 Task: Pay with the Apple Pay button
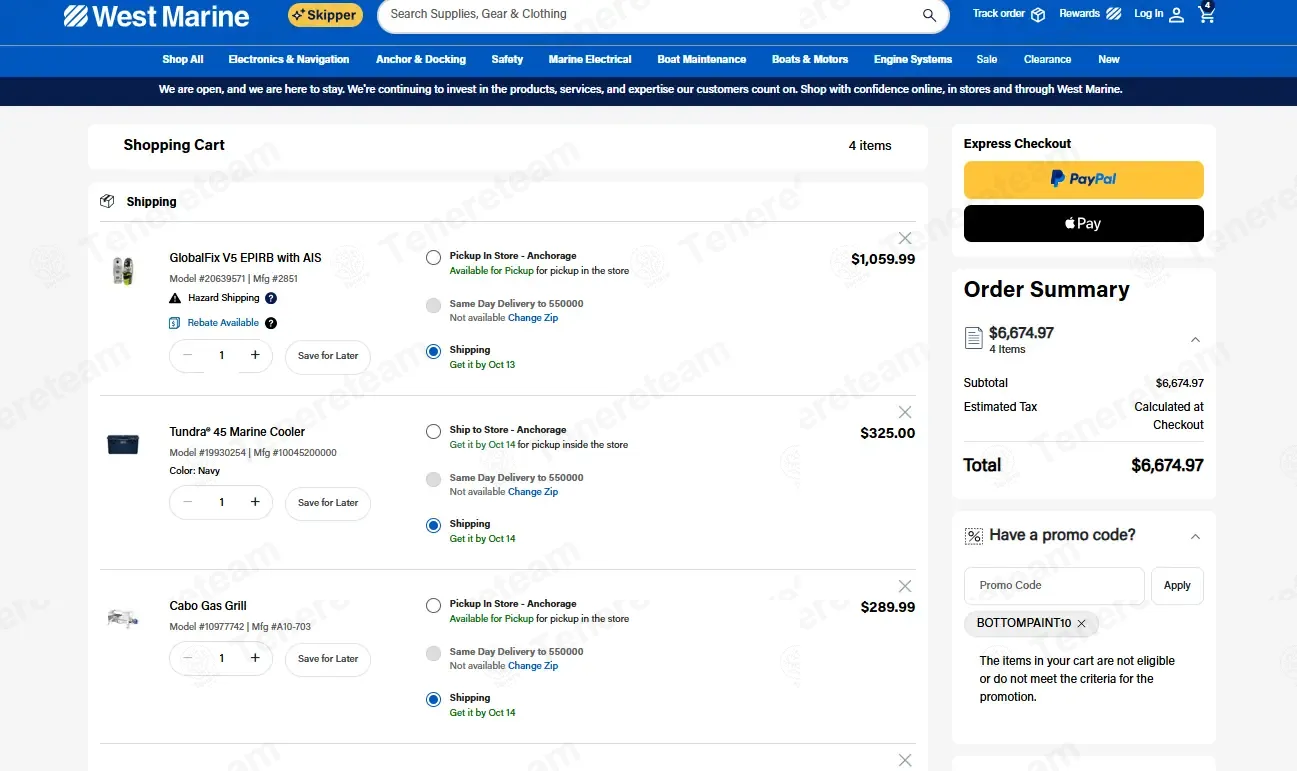(1083, 224)
